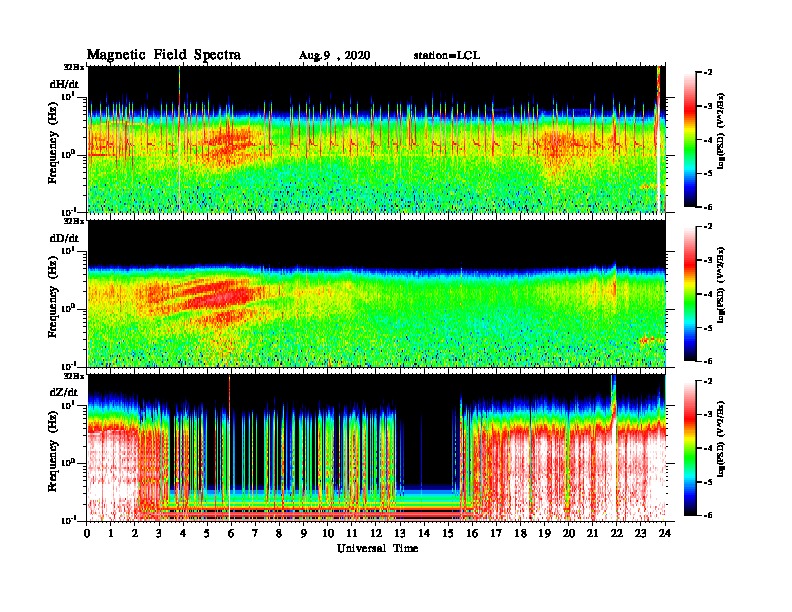Viewport: 792px width, 612px height.
Task: Click the x-axis tick label 7
Action: coord(255,533)
